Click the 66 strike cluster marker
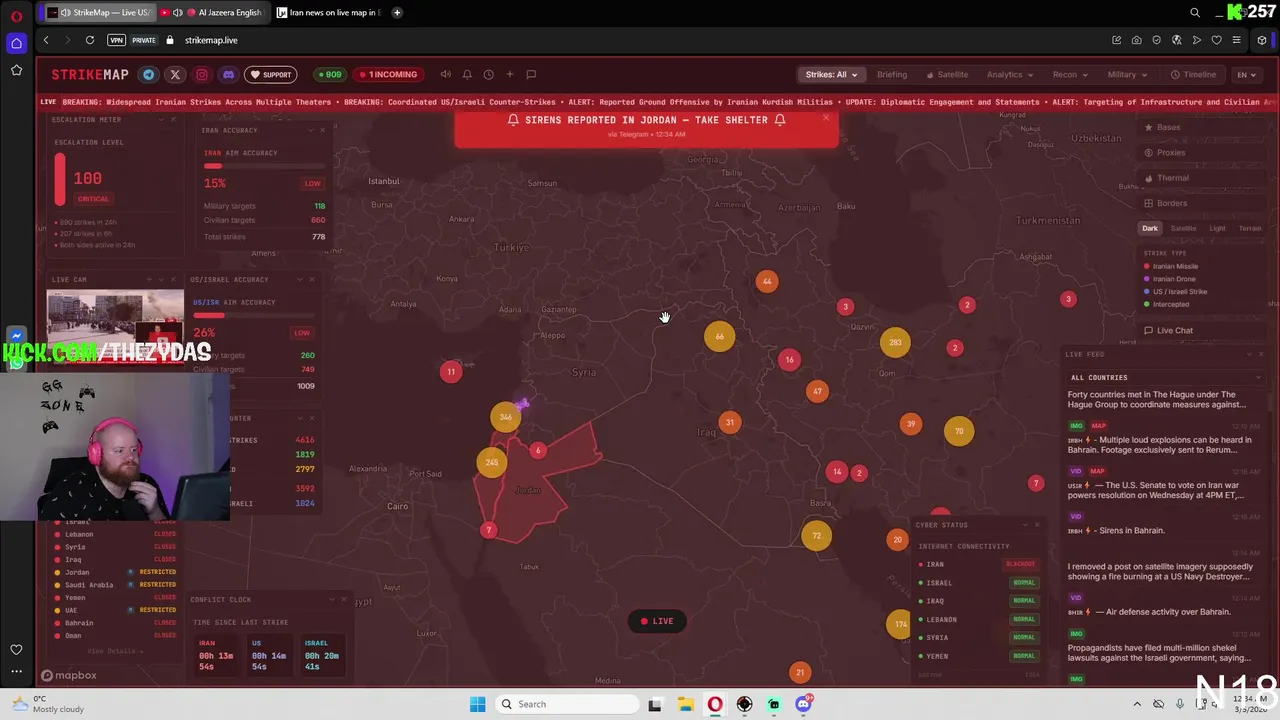1280x720 pixels. click(719, 337)
